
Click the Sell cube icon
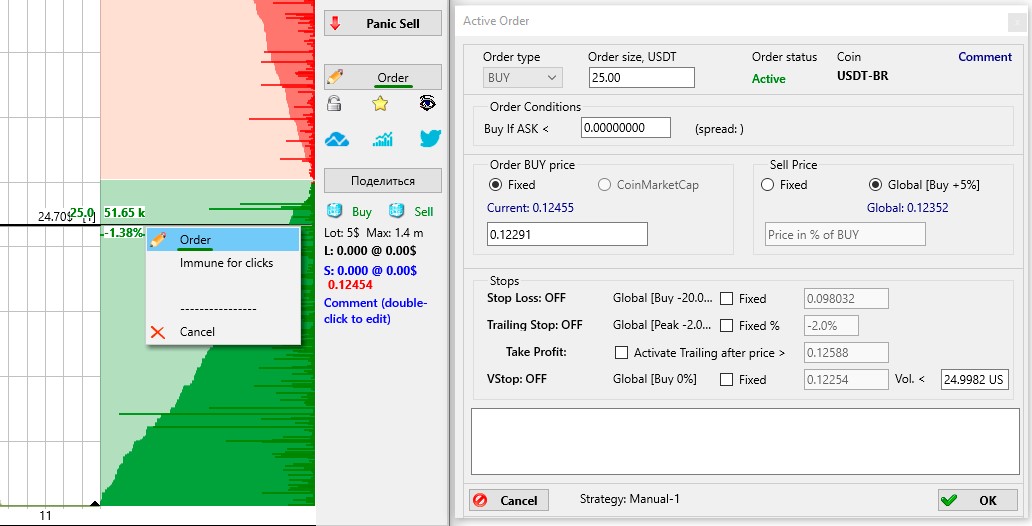point(397,211)
